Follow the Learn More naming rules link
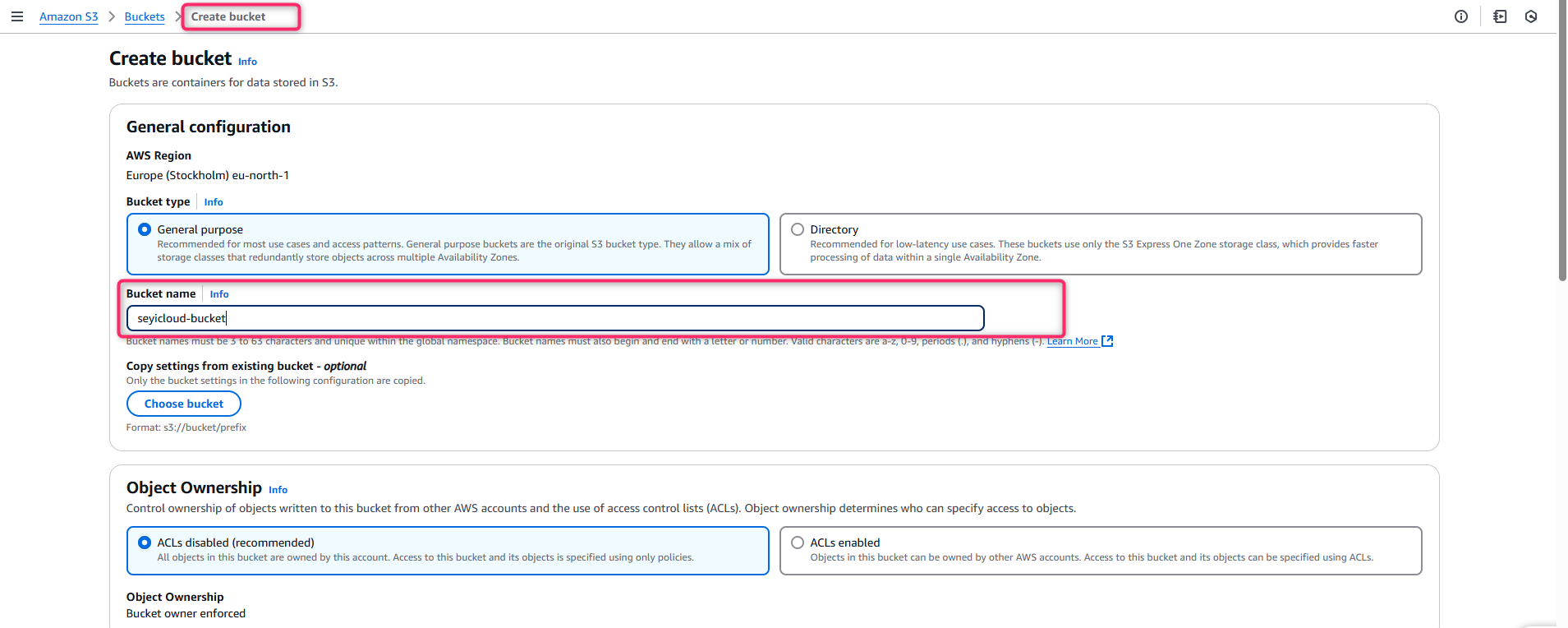Viewport: 1568px width, 628px height. (x=1072, y=341)
